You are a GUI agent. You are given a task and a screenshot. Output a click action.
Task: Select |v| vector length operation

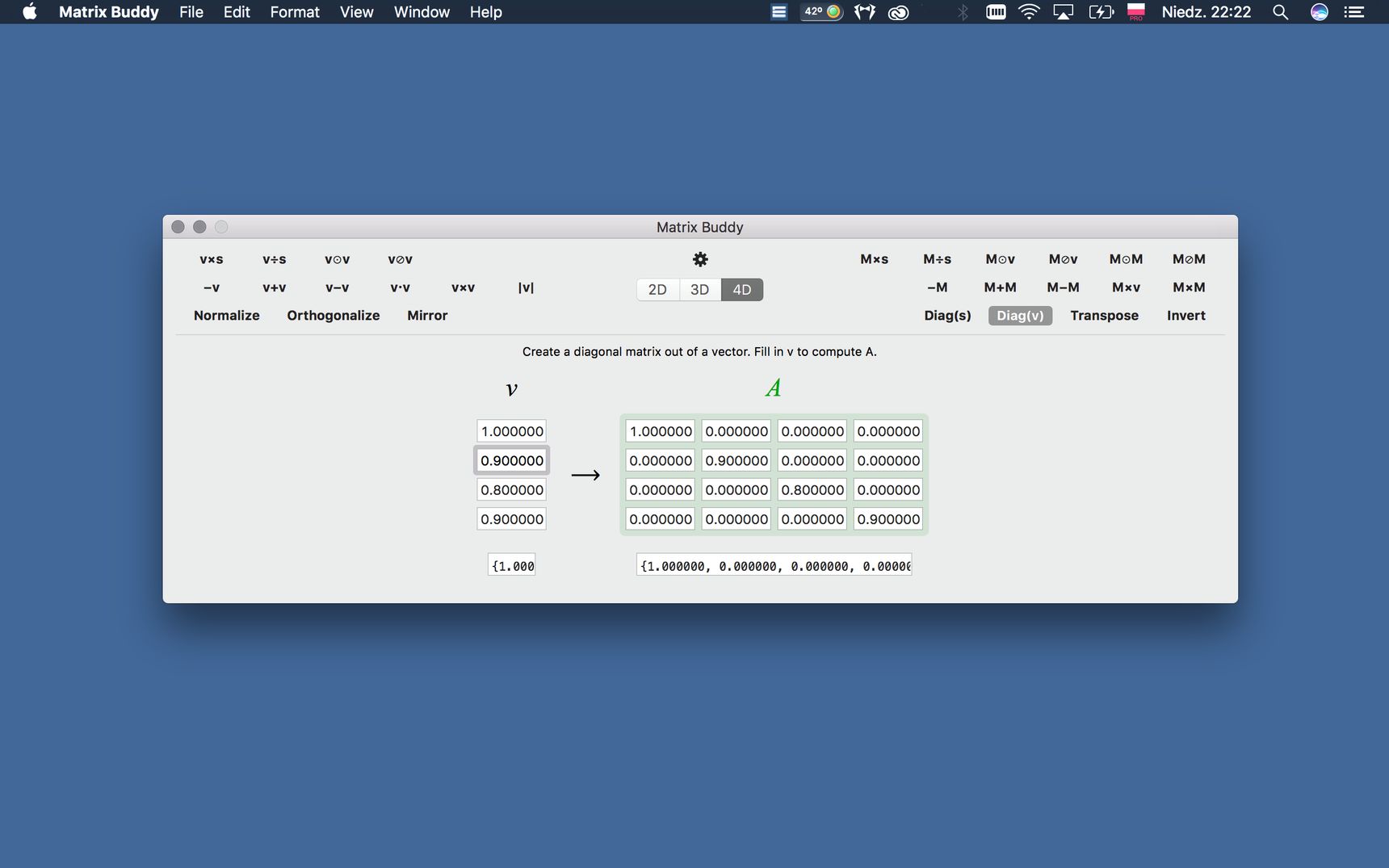(x=527, y=287)
